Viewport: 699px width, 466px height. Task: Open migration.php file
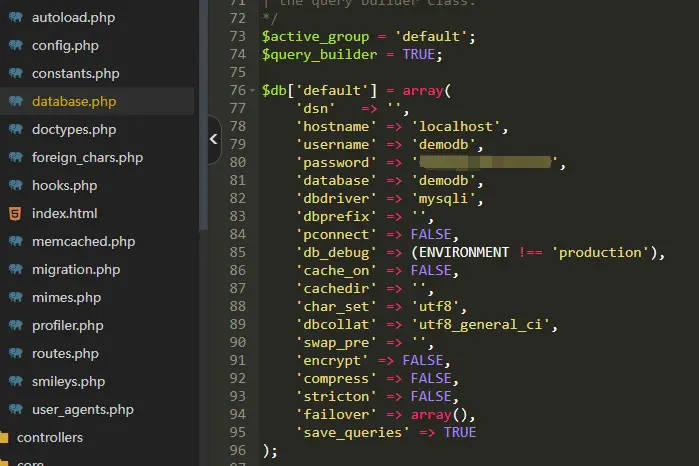(76, 269)
